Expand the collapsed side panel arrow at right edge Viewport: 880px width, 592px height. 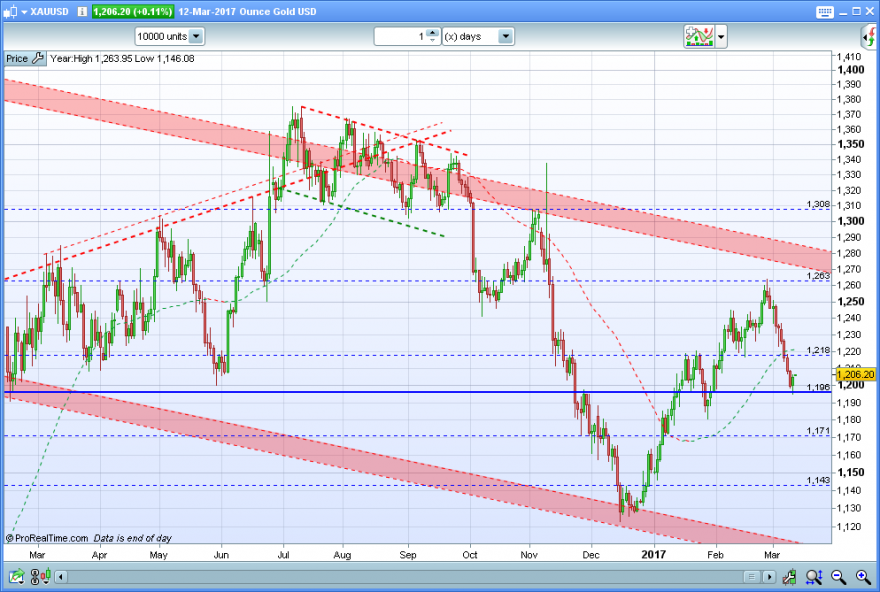pyautogui.click(x=869, y=37)
